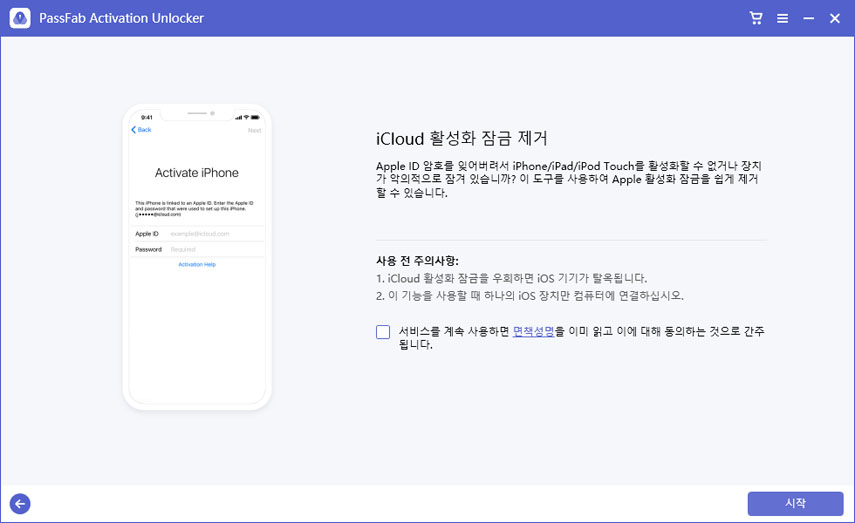Tick the disclaimer agreement checkbox

pos(383,332)
